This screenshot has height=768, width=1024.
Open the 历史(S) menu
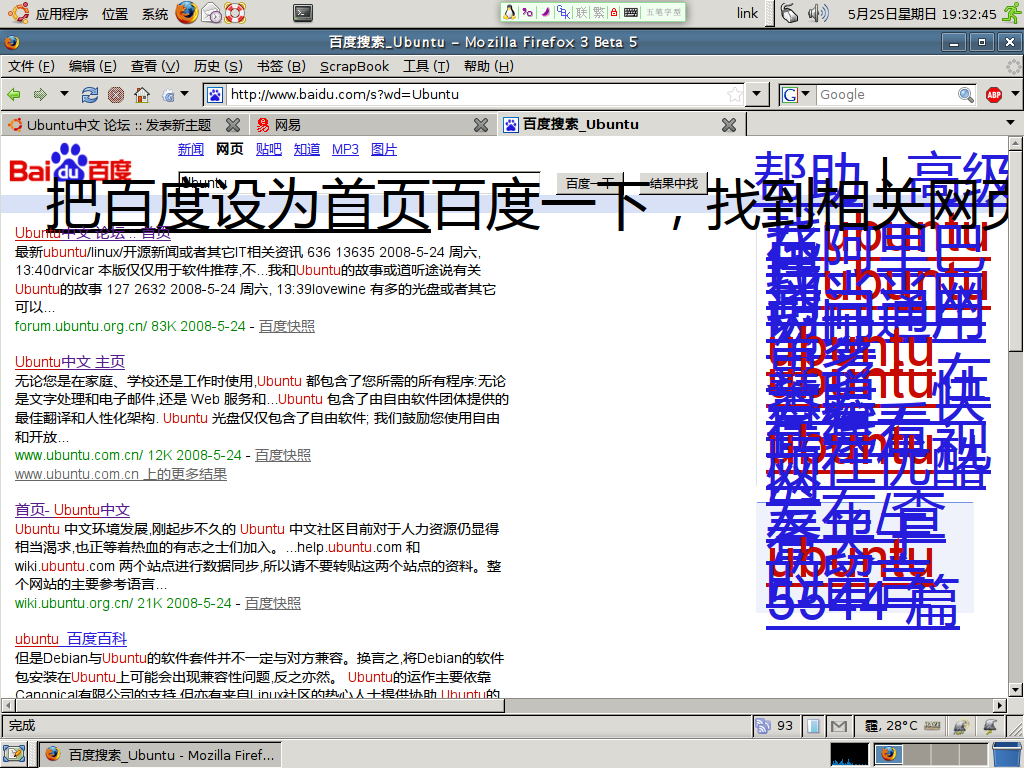click(217, 66)
